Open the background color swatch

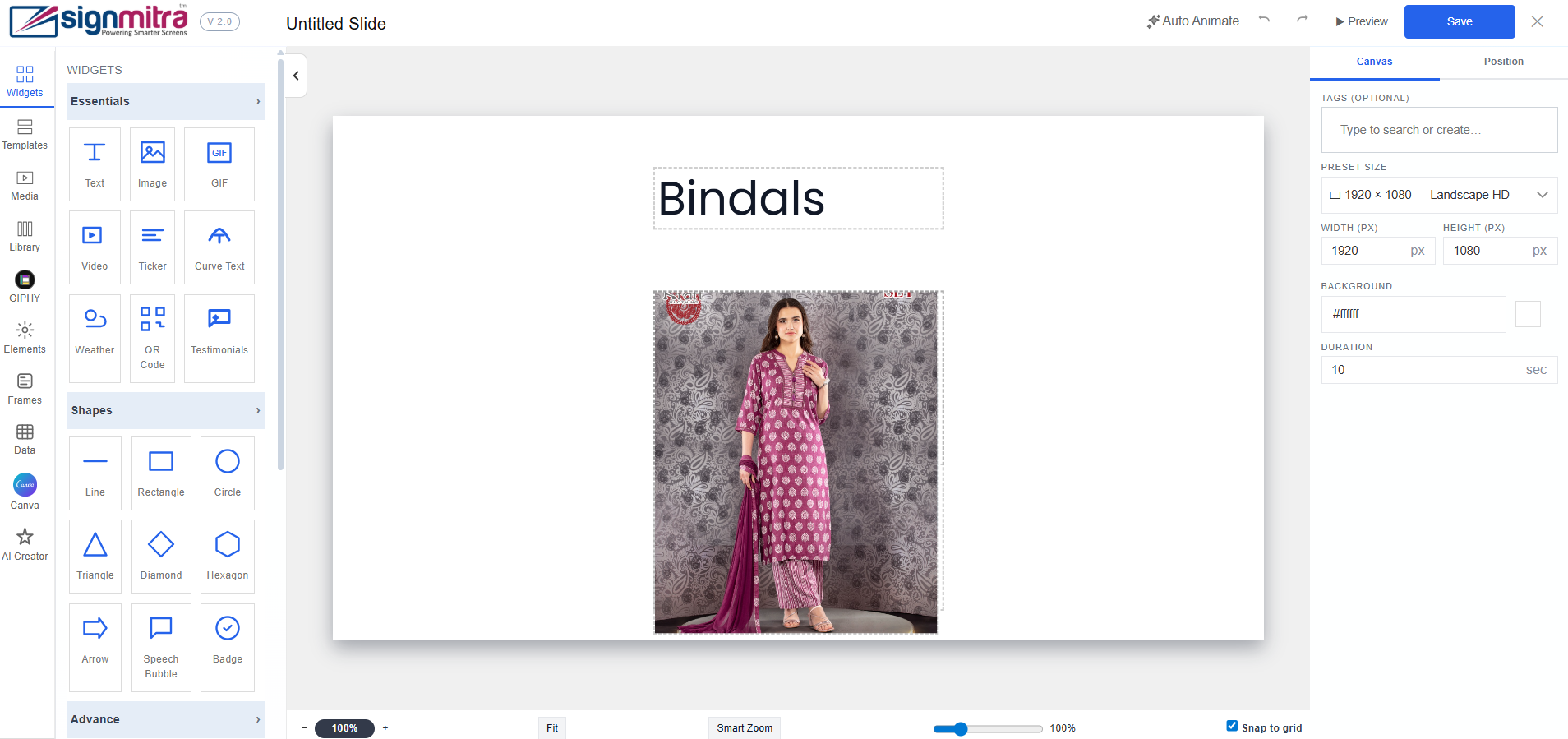[x=1528, y=314]
